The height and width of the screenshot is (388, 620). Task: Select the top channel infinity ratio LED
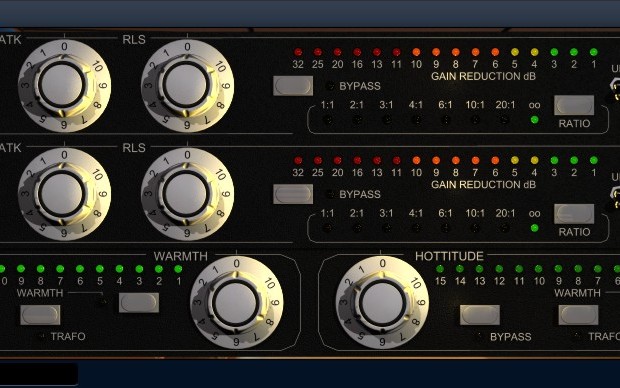click(x=535, y=119)
